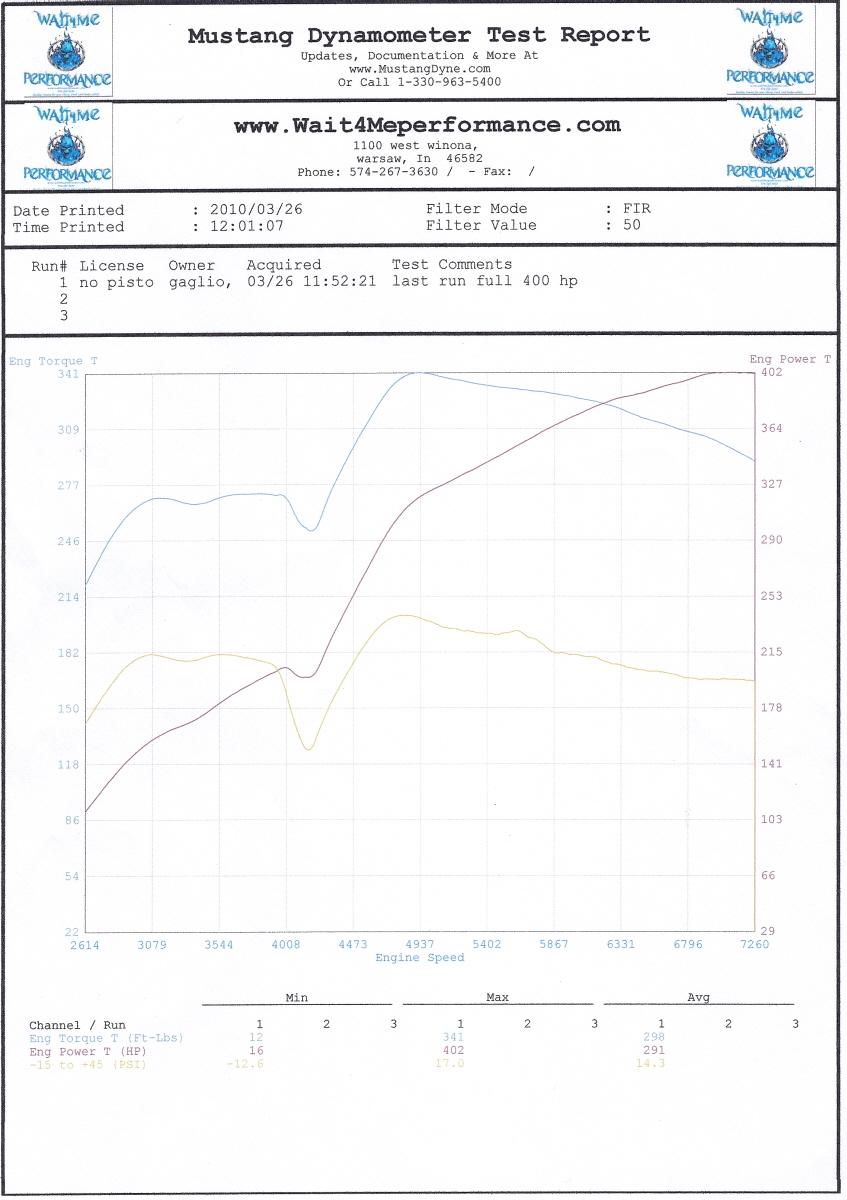Open the www.MustangDyne.com link
Viewport: 847px width, 1200px height.
coord(419,69)
